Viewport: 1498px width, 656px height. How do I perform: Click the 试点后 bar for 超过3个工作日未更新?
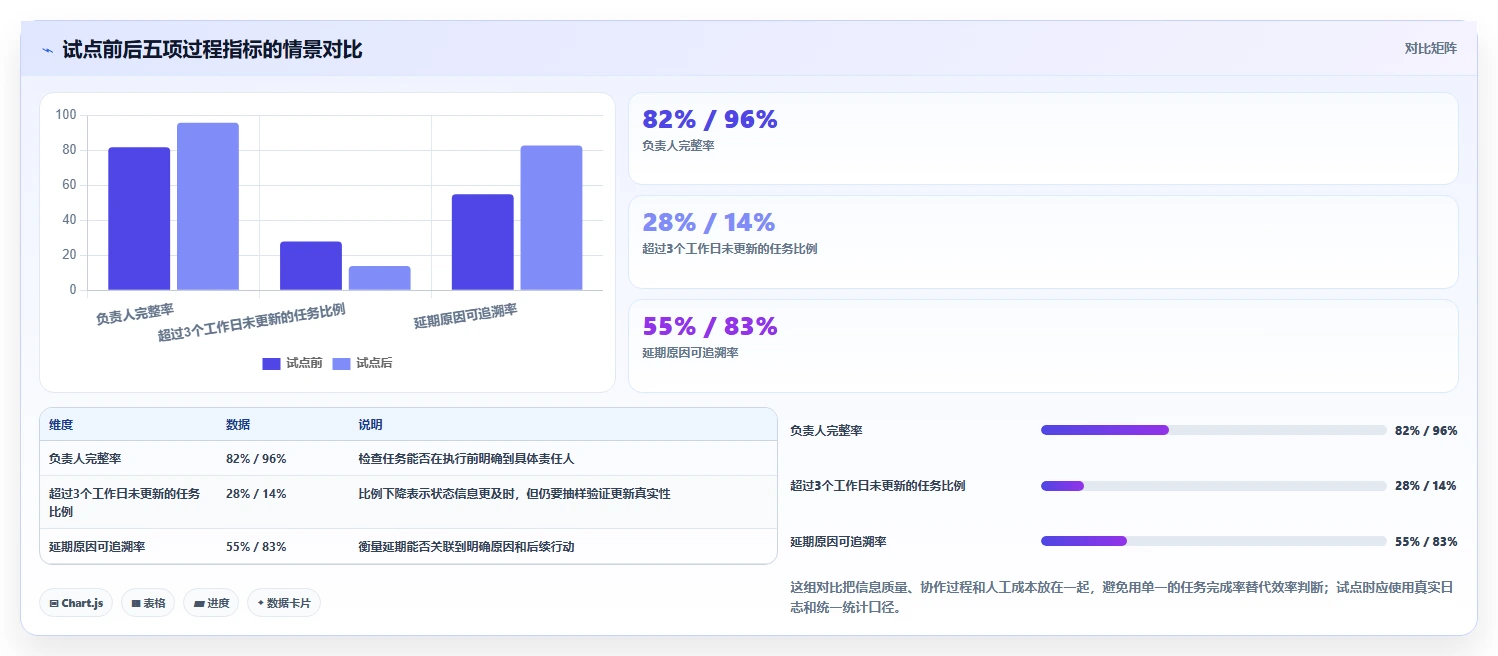[380, 278]
